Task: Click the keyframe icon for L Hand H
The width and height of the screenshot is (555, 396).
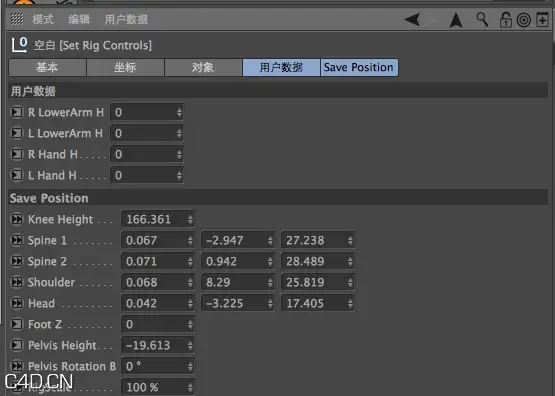Action: (x=17, y=175)
